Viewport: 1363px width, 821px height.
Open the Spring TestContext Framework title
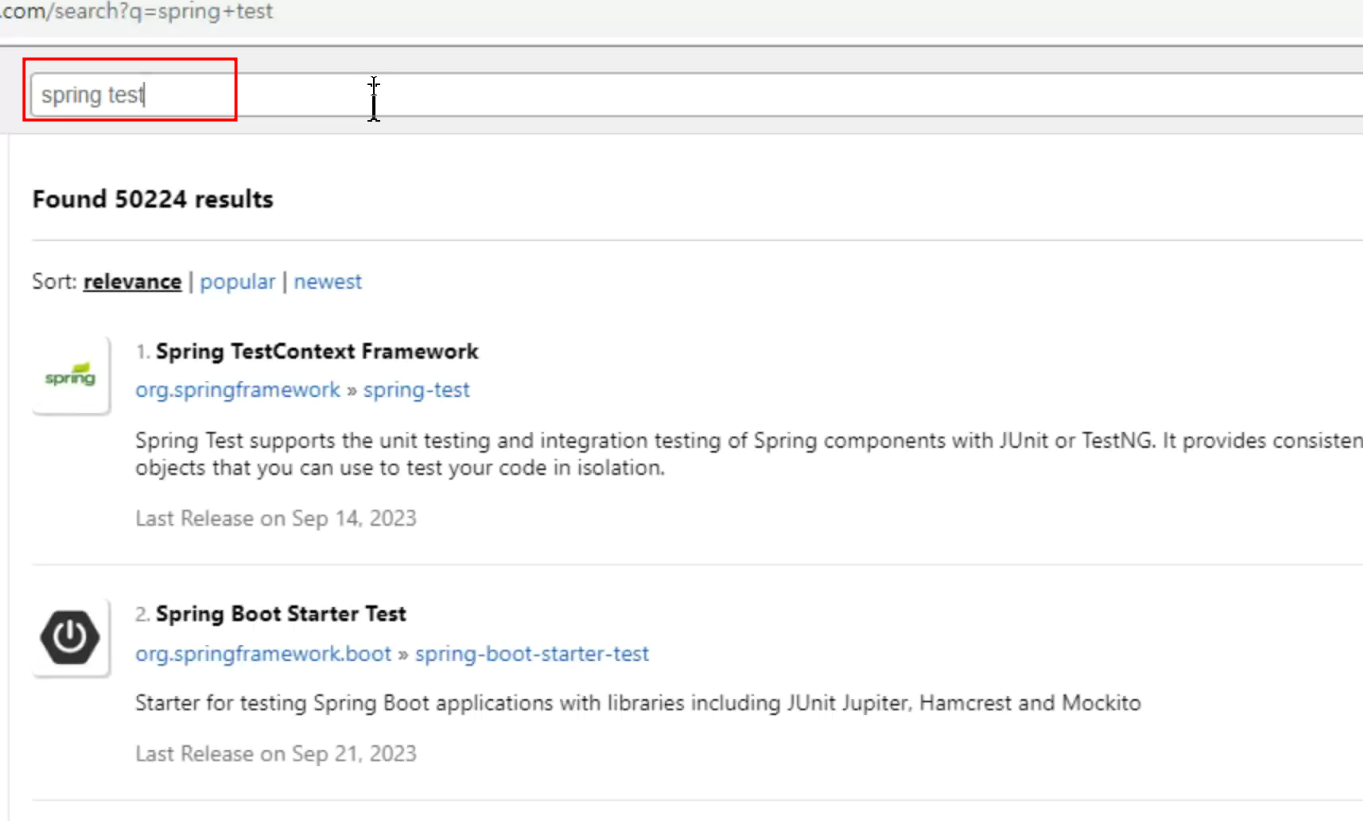click(317, 351)
